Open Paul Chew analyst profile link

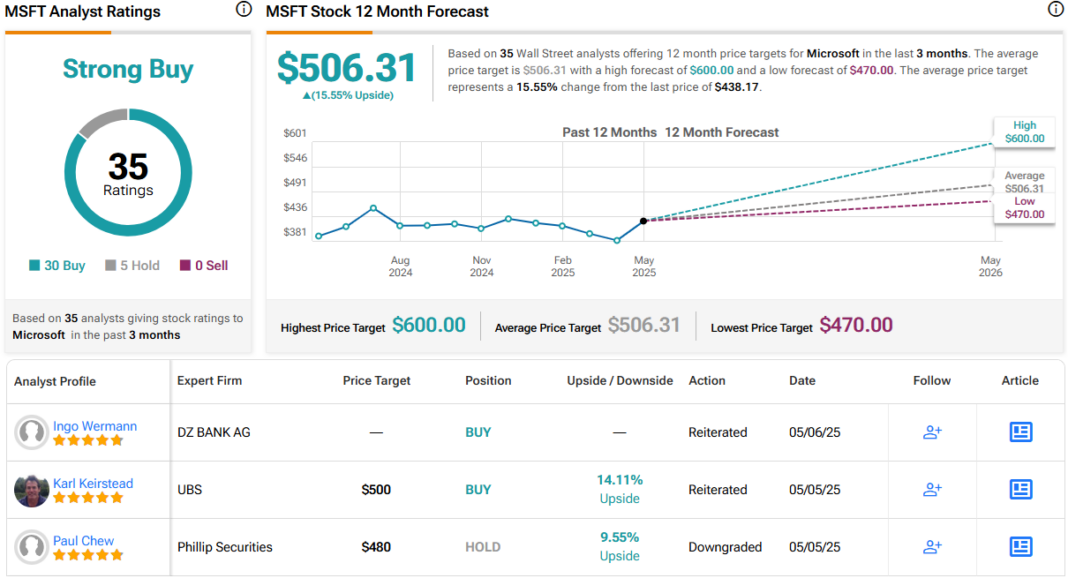coord(84,541)
